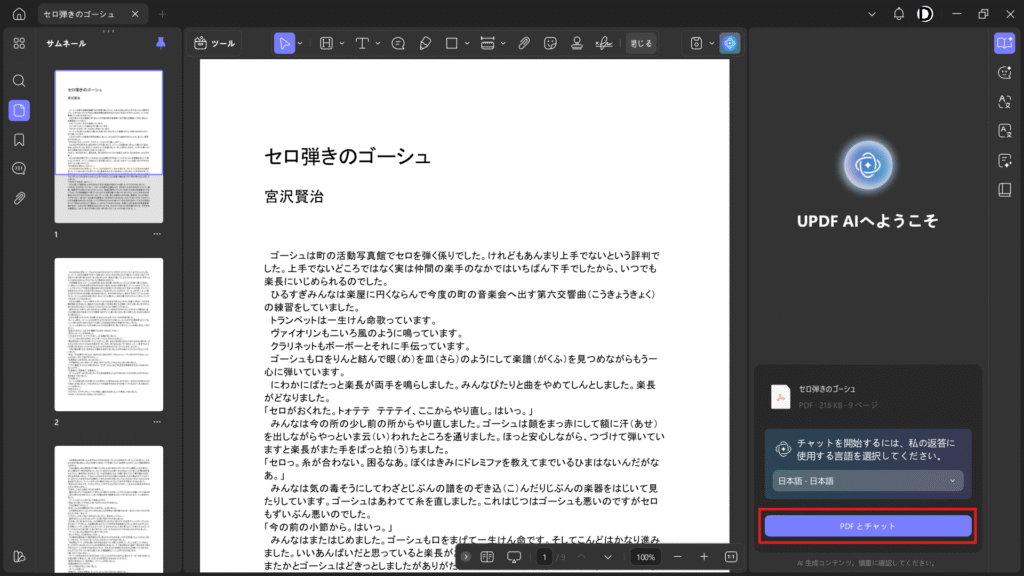This screenshot has height=576, width=1024.
Task: Click the search icon in left sidebar
Action: pos(19,81)
